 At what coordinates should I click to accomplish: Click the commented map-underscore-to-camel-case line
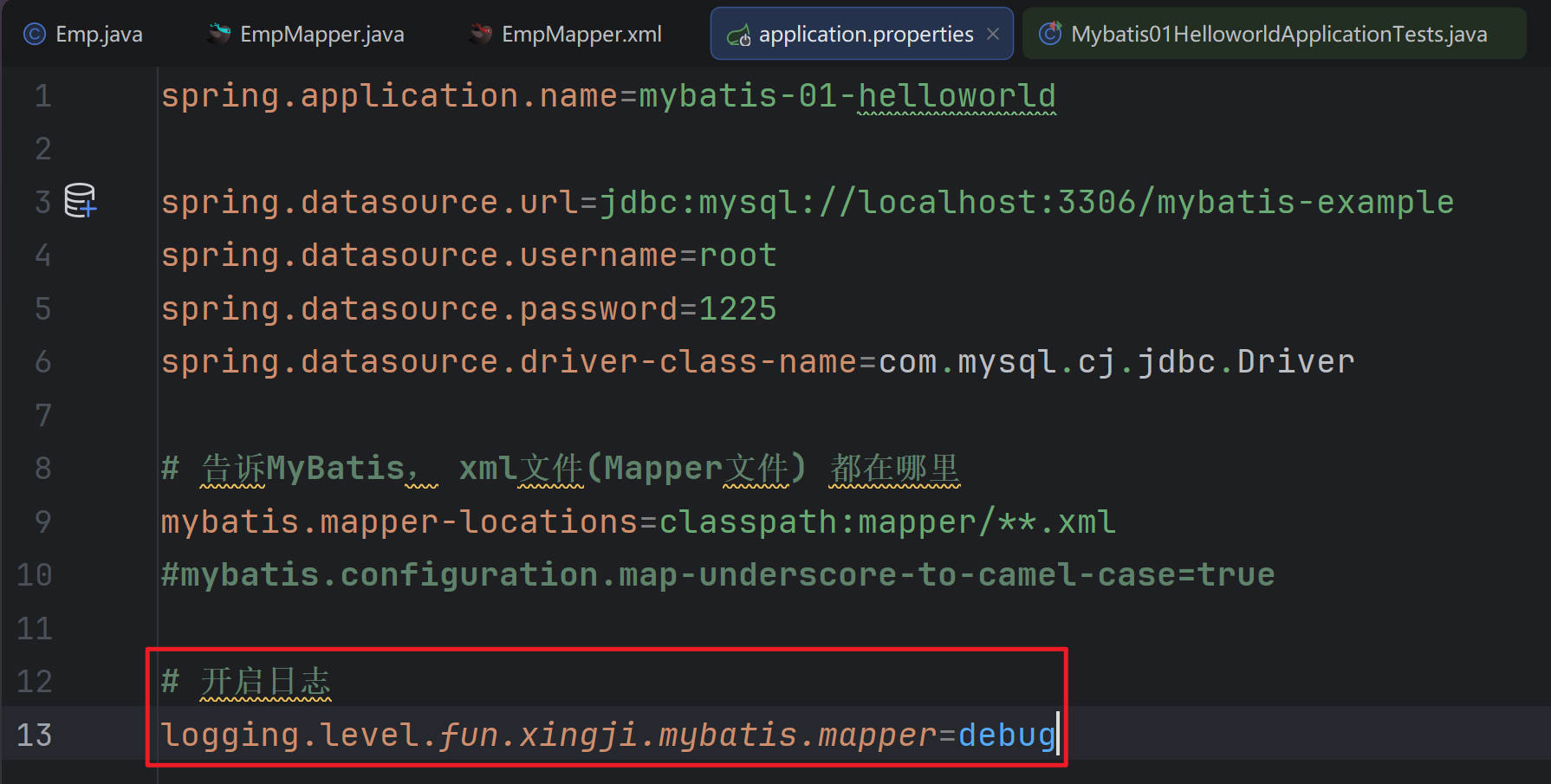pyautogui.click(x=717, y=574)
